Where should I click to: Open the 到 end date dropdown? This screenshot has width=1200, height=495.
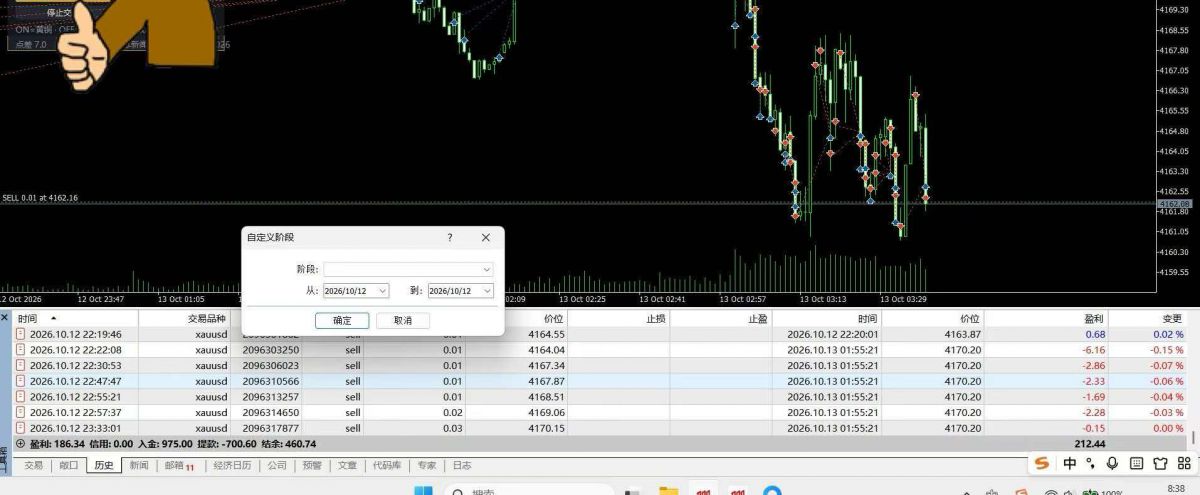[460, 291]
